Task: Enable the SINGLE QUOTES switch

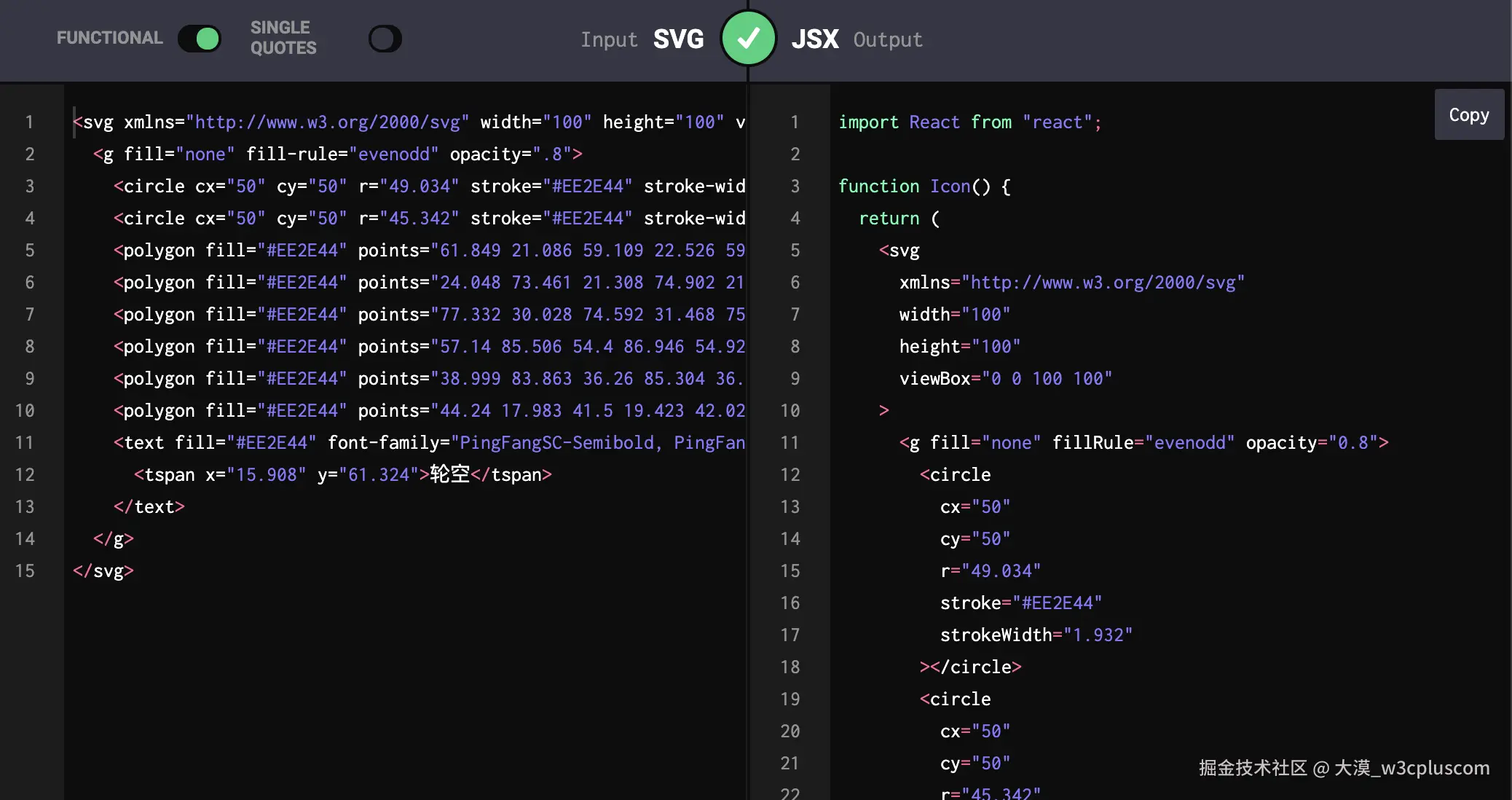Action: pyautogui.click(x=385, y=39)
